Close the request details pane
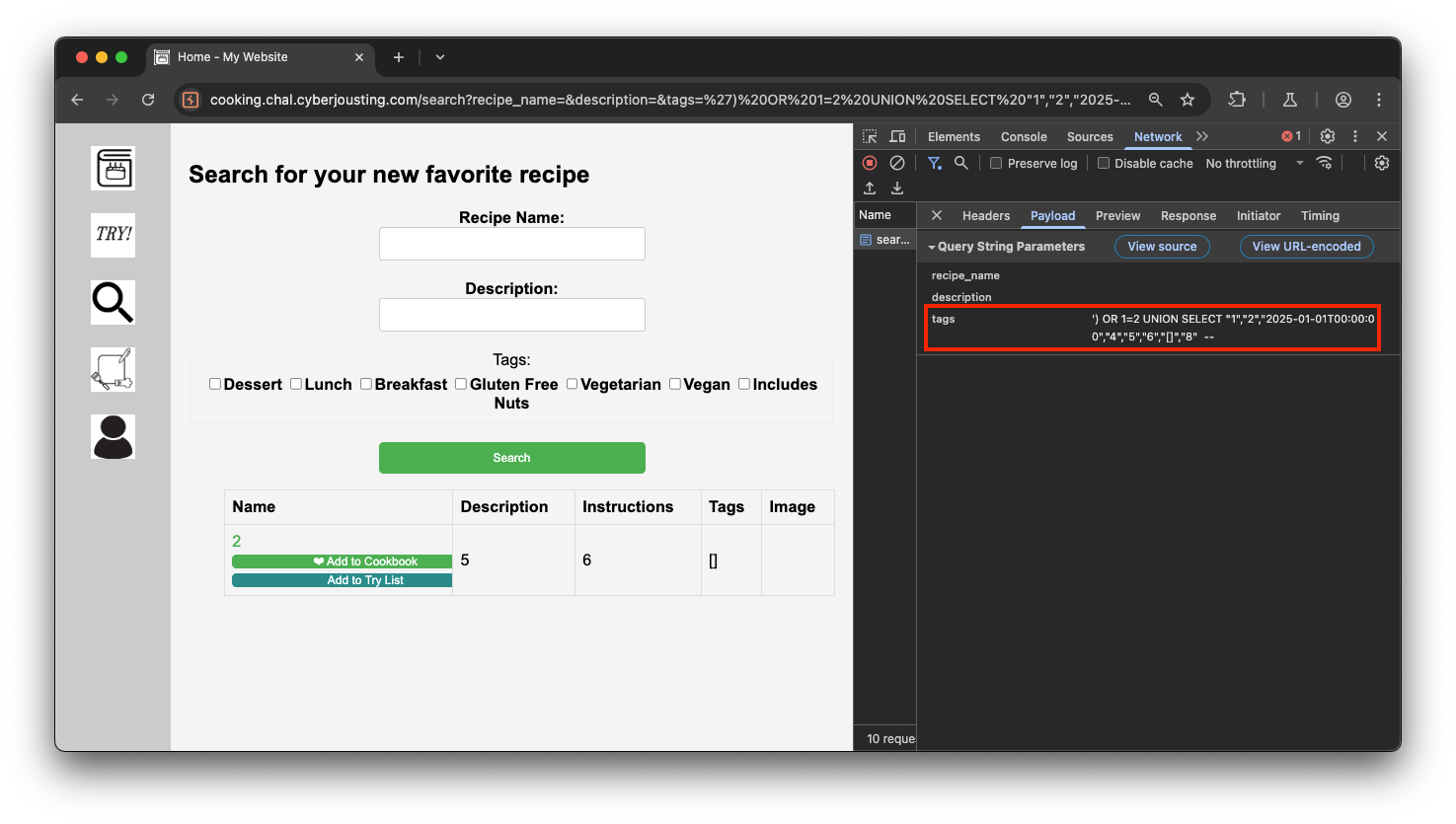1456x824 pixels. tap(937, 215)
